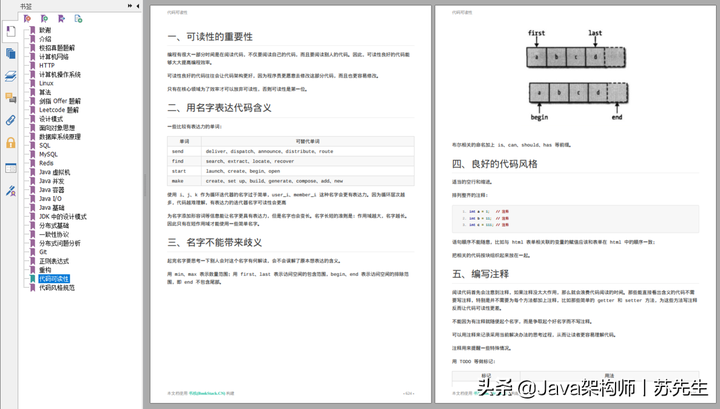
Task: Open the 数据库系统原理 bookmark
Action: 60,137
